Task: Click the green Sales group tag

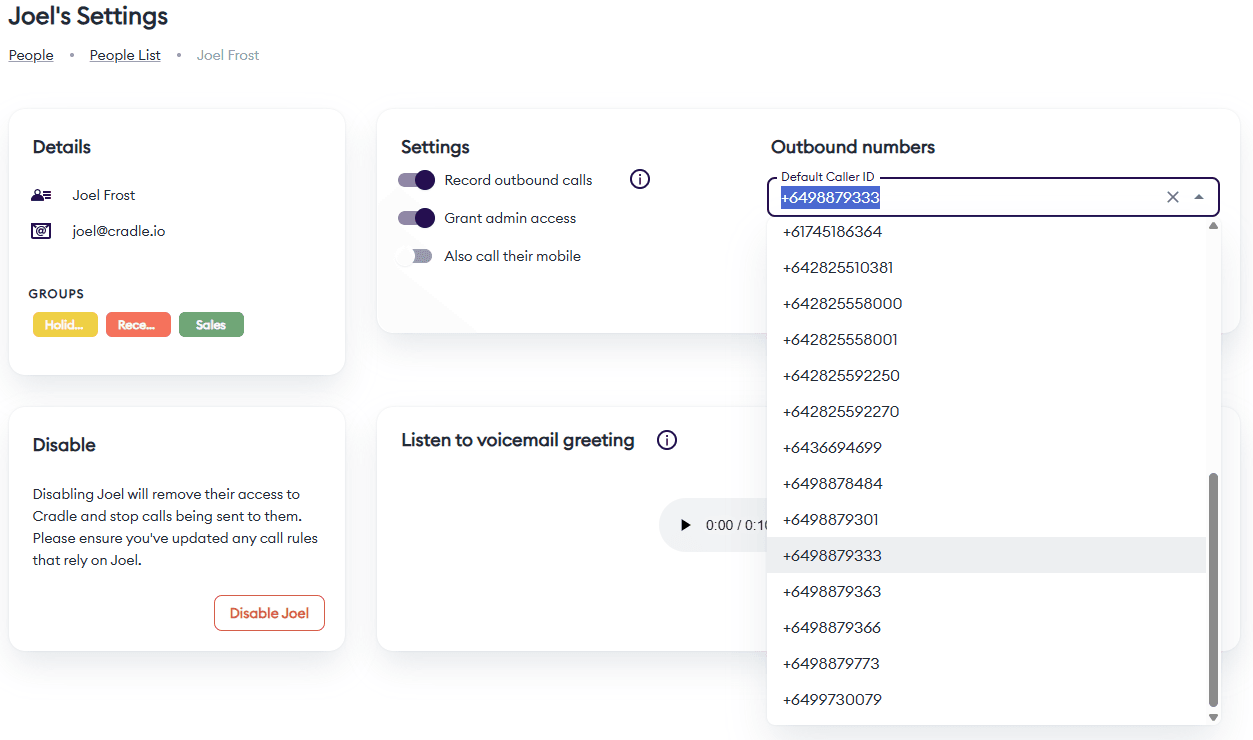Action: coord(211,325)
